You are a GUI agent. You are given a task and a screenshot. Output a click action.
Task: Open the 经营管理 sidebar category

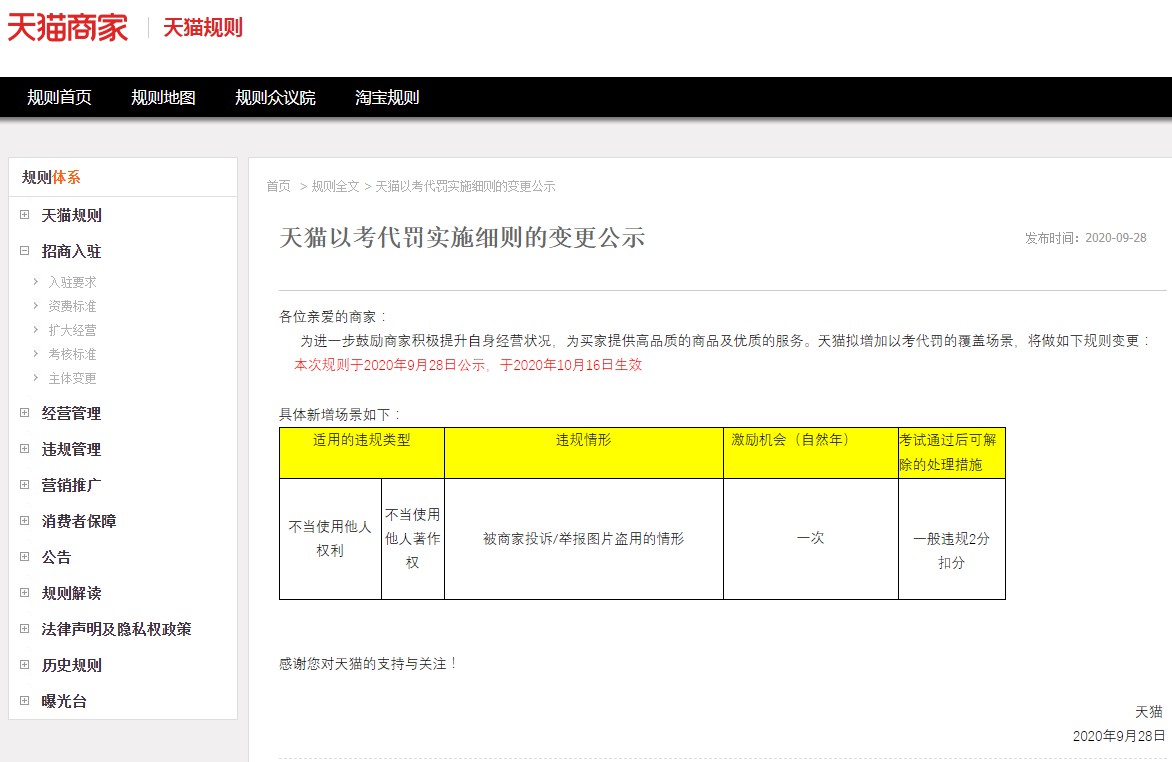(x=72, y=414)
